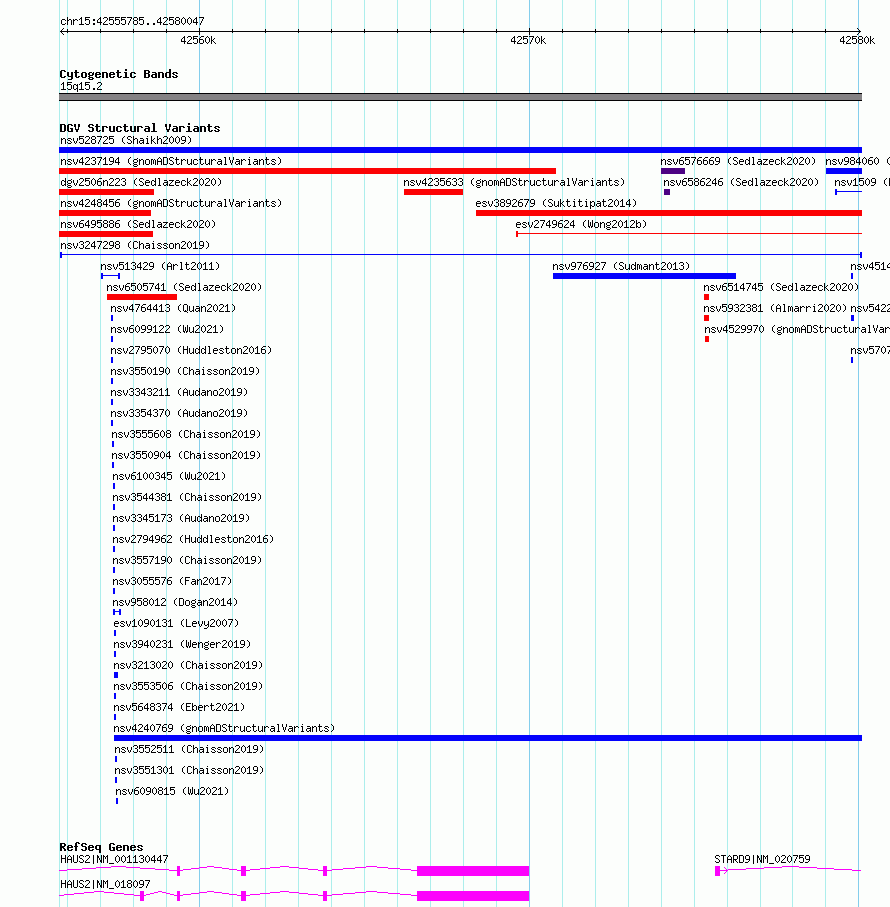Click the DGV Structural Variants track title
This screenshot has width=890, height=907.
point(140,128)
